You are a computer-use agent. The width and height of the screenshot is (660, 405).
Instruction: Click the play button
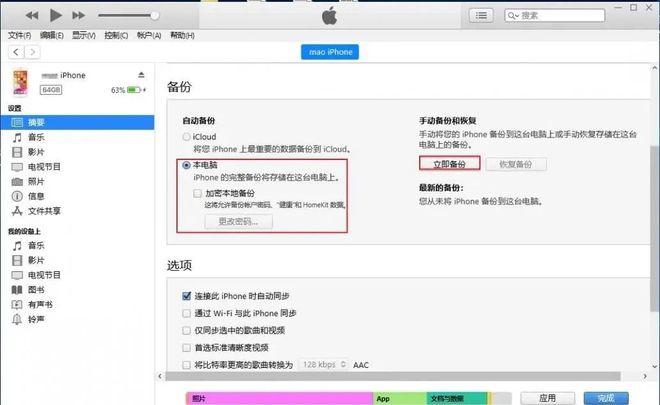tap(56, 16)
